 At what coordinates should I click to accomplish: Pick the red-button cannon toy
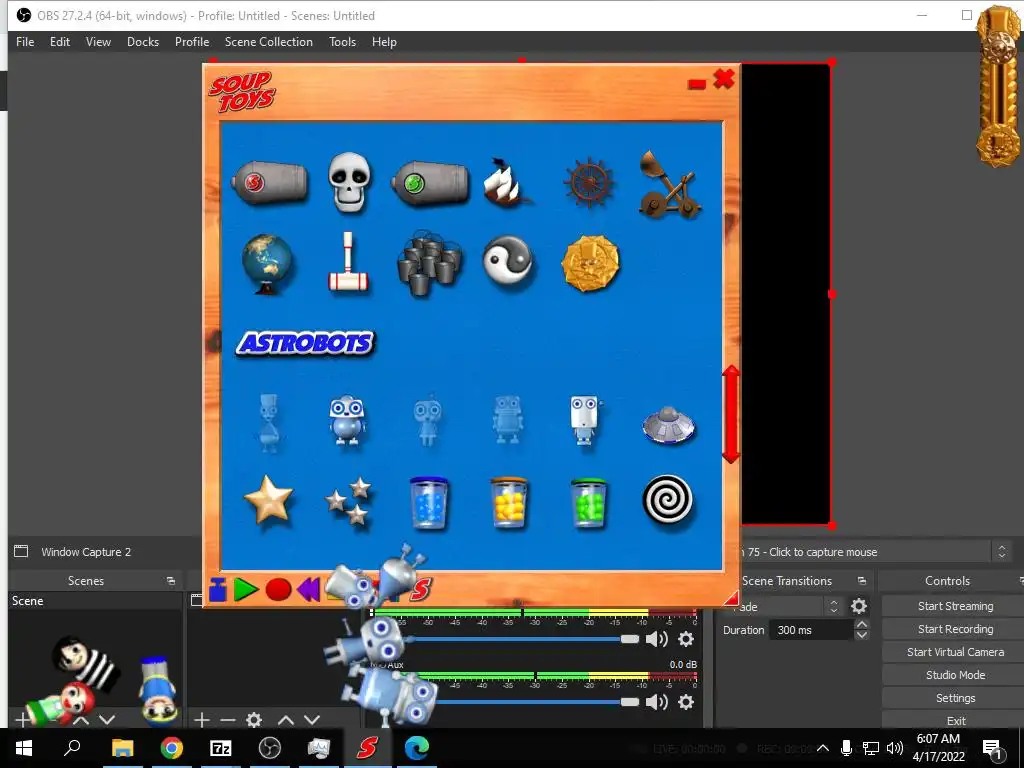tap(270, 182)
